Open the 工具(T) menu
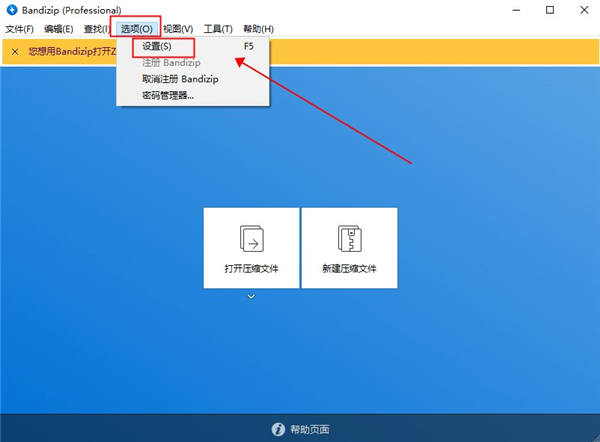Image resolution: width=600 pixels, height=442 pixels. point(218,29)
